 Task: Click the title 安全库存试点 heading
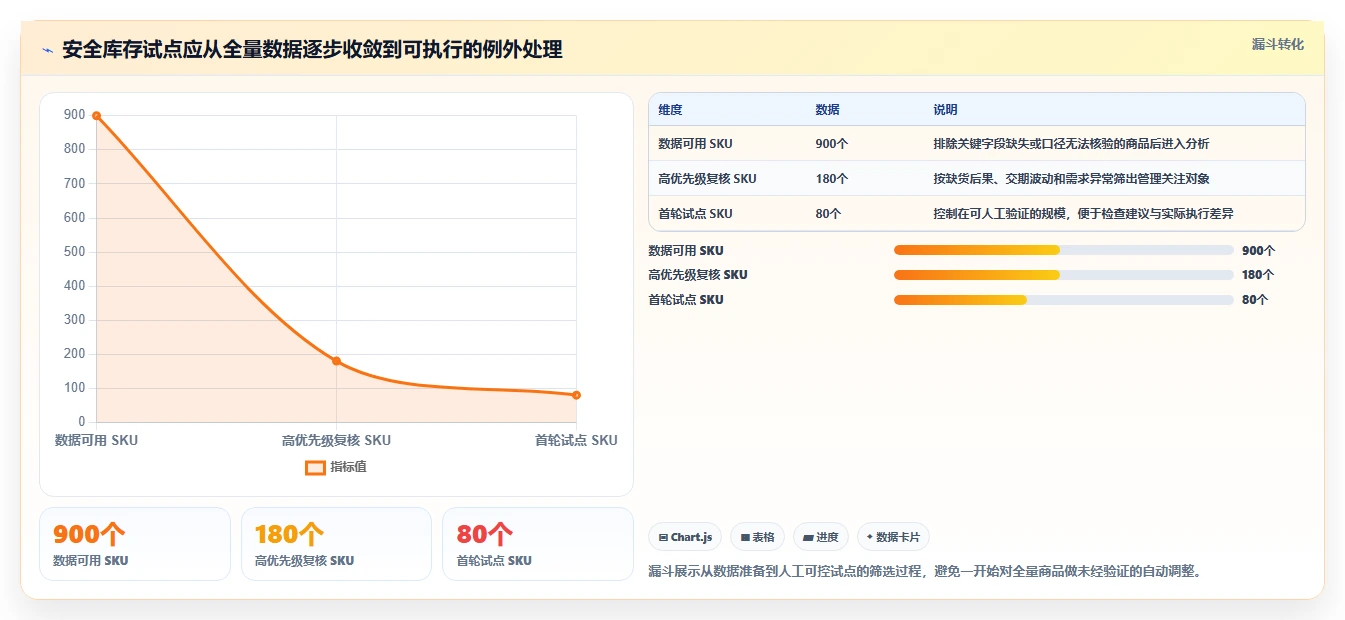[x=312, y=50]
